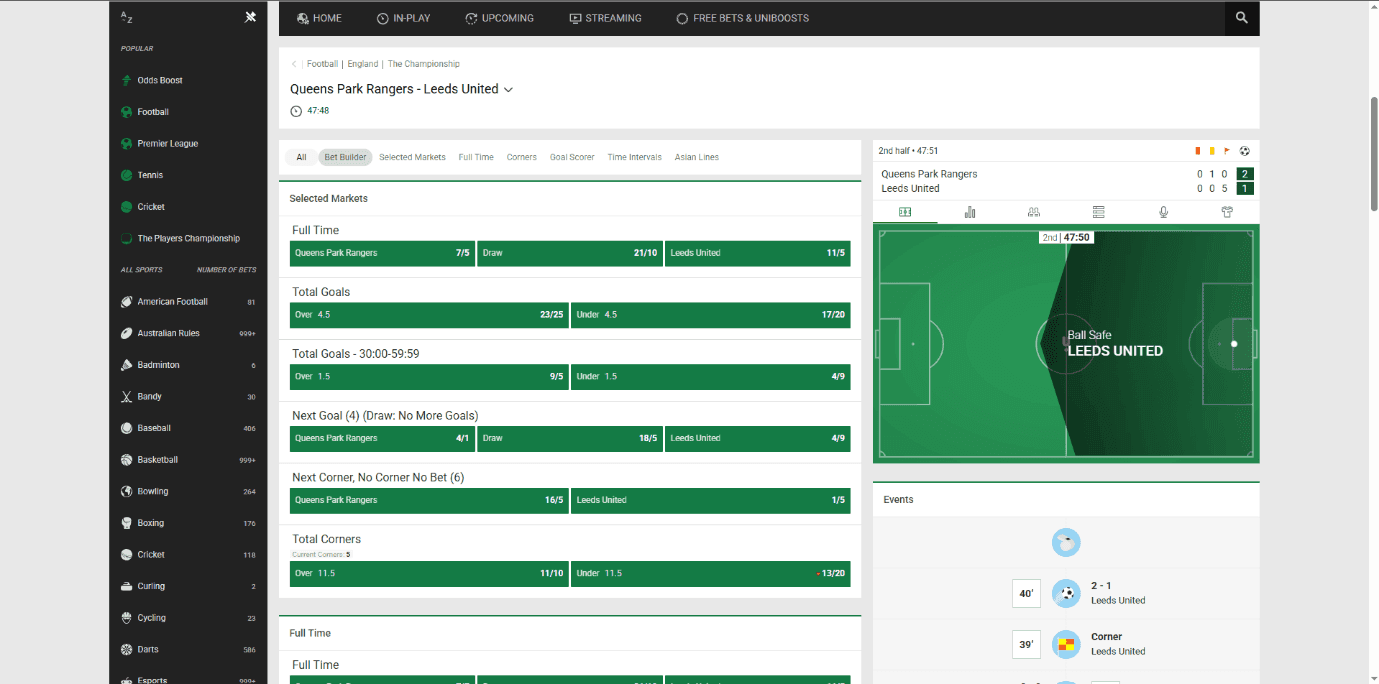Open the head-to-head binoculars view

coord(1033,211)
